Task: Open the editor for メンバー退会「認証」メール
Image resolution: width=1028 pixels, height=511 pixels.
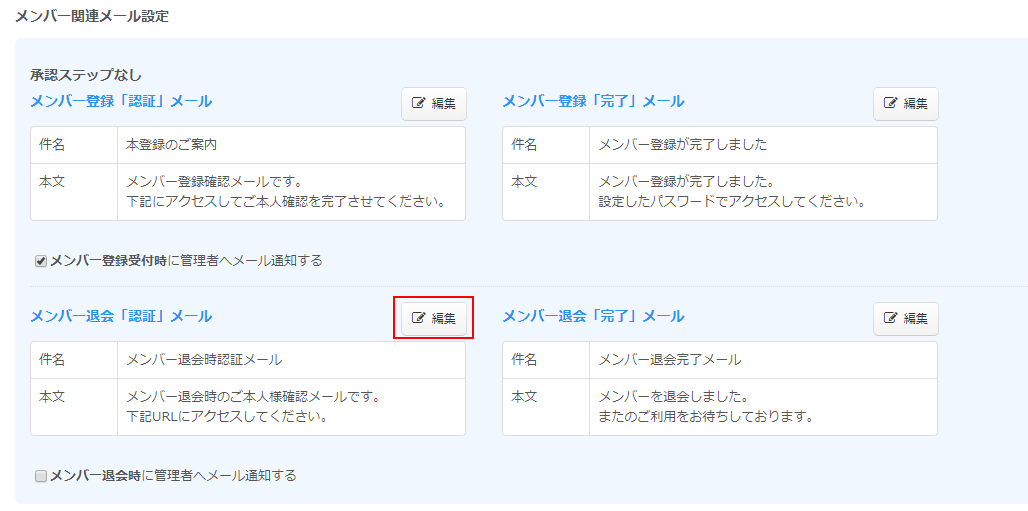Action: point(434,319)
